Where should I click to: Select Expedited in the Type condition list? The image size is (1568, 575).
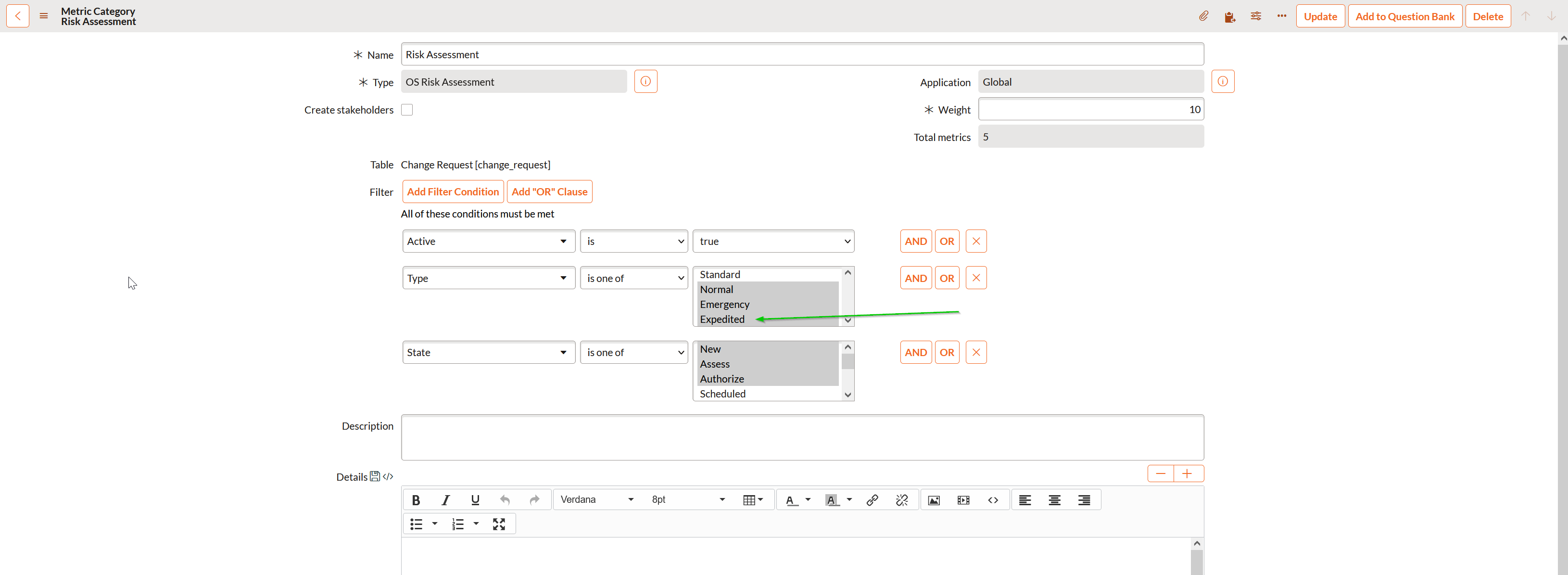coord(723,319)
